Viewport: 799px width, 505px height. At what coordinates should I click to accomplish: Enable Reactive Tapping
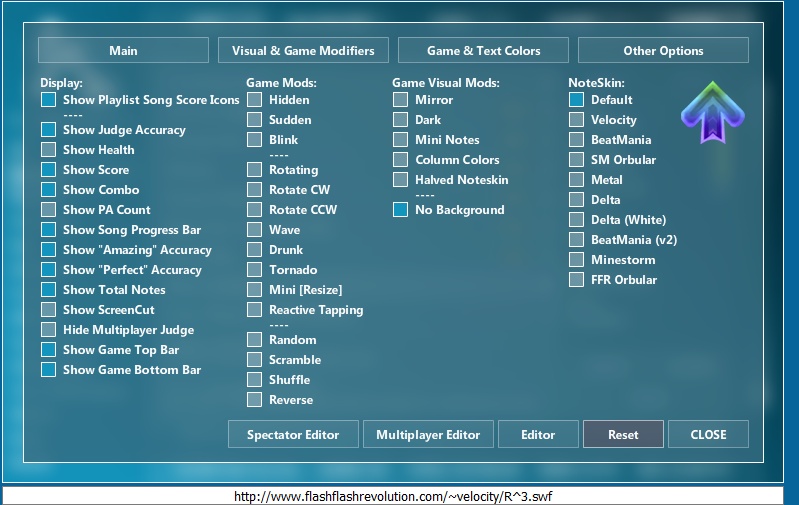pyautogui.click(x=254, y=310)
